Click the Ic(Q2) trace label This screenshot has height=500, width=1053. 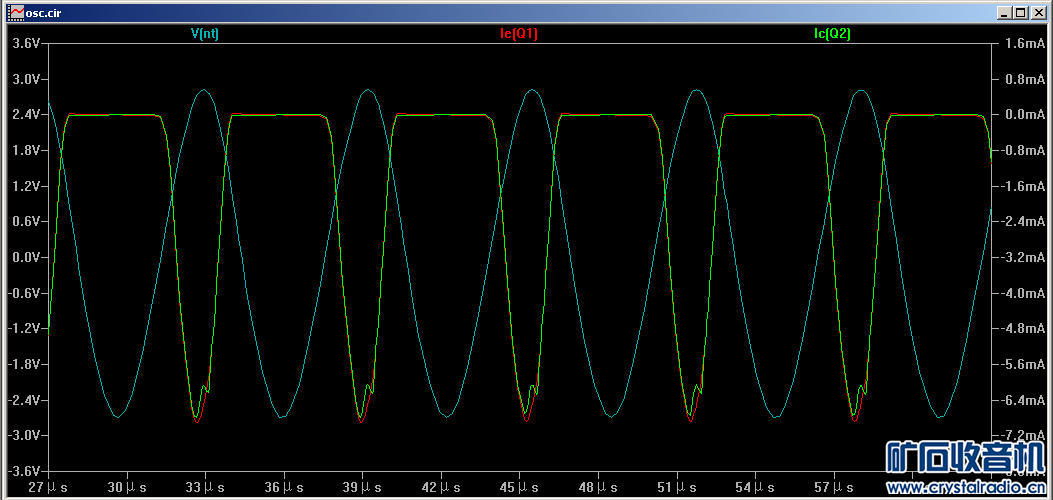(831, 35)
